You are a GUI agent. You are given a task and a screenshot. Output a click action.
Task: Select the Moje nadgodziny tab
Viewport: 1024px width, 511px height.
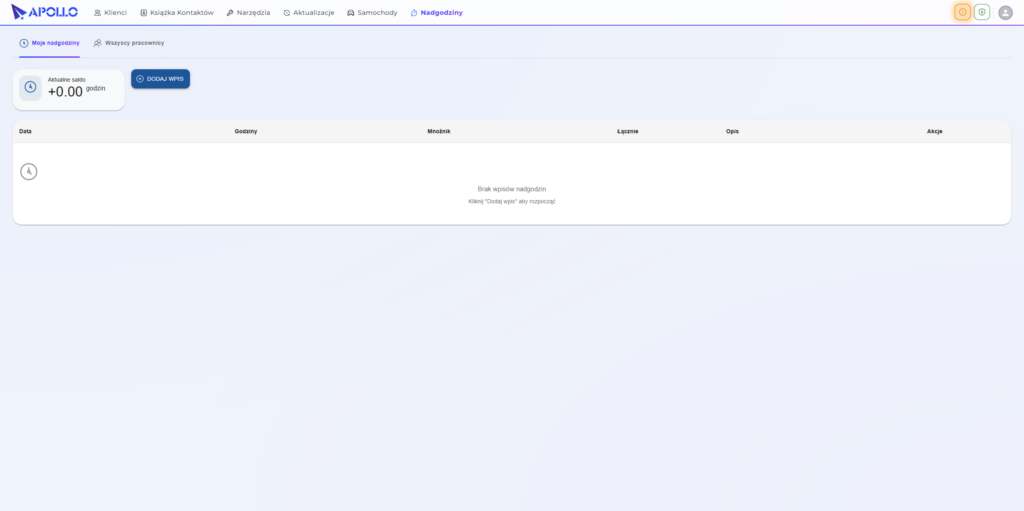coord(50,43)
